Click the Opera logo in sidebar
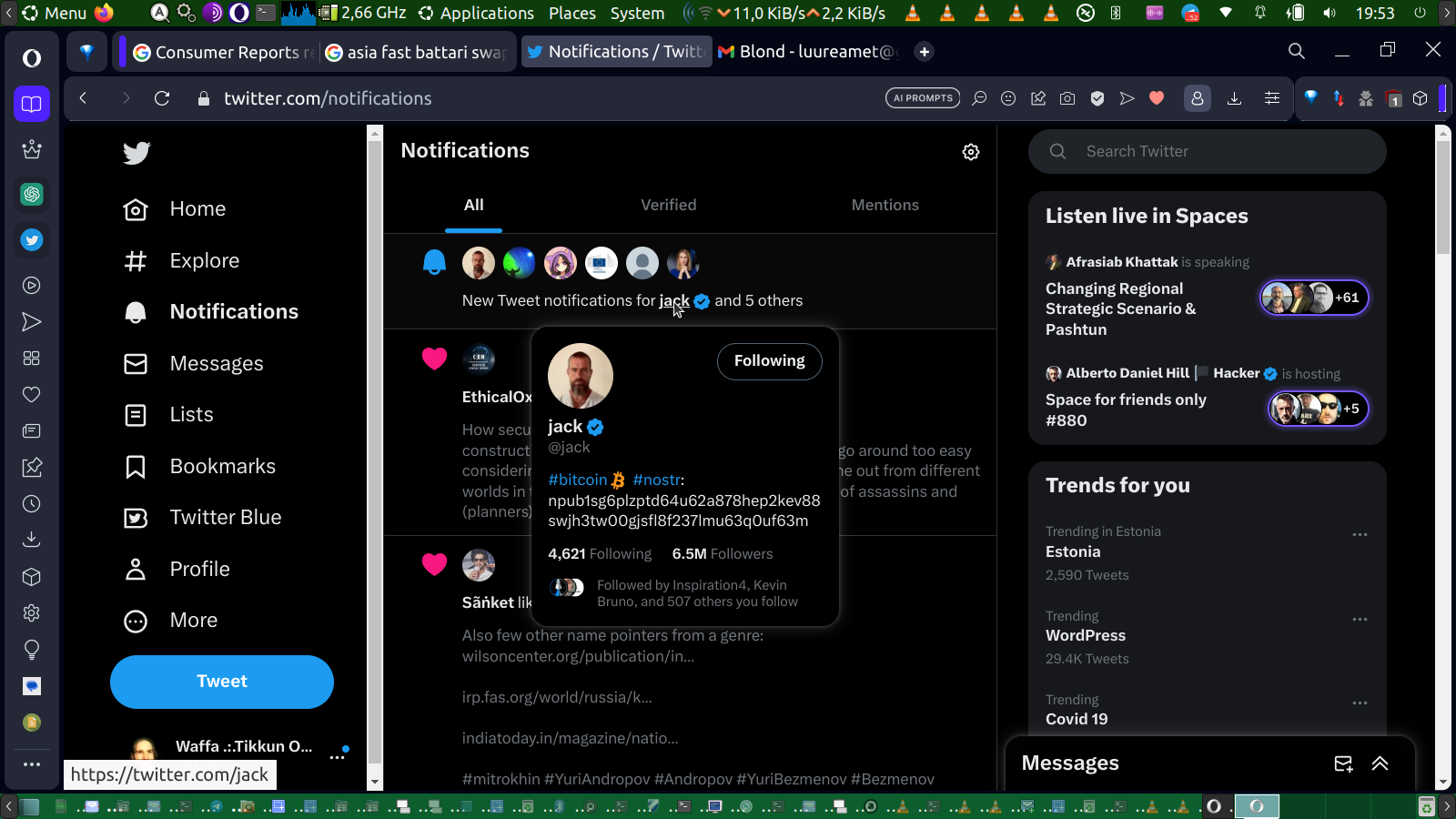 32,58
